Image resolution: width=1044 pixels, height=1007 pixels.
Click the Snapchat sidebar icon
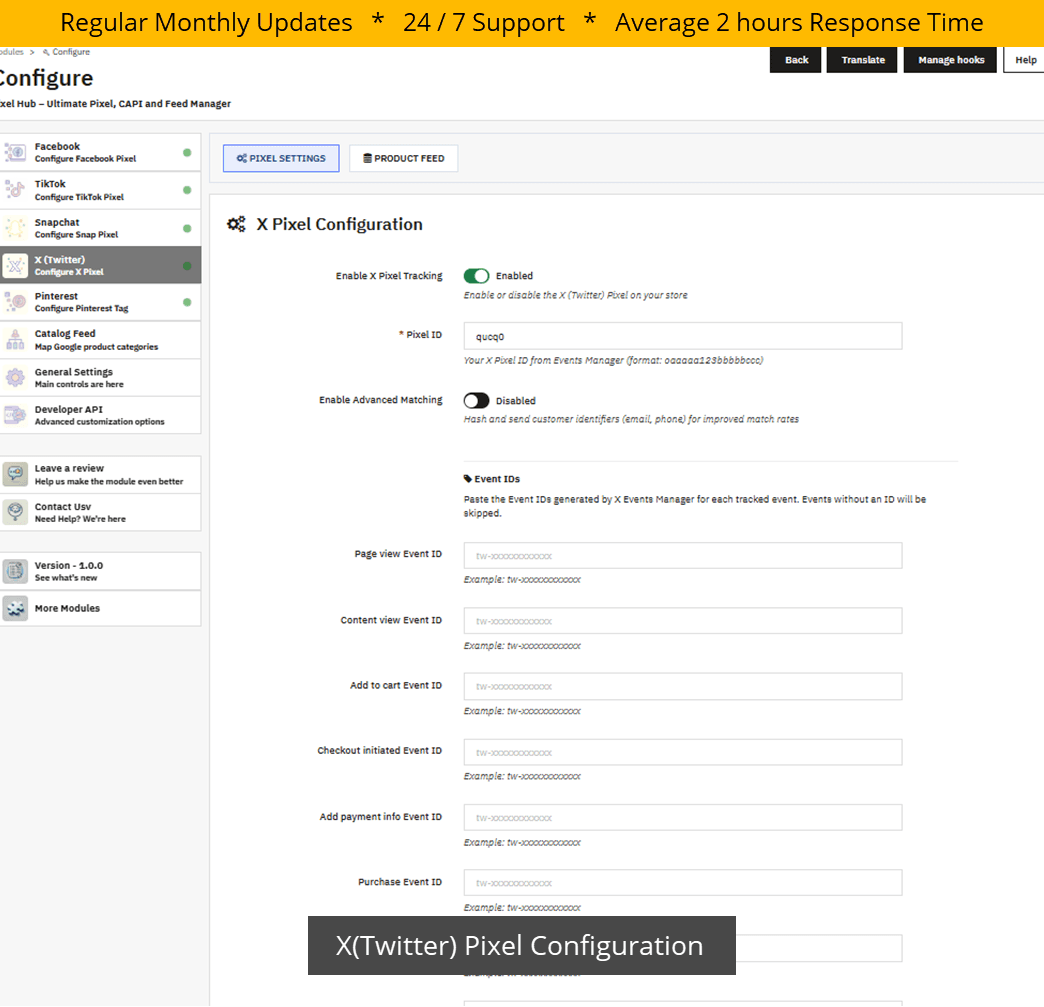coord(15,228)
